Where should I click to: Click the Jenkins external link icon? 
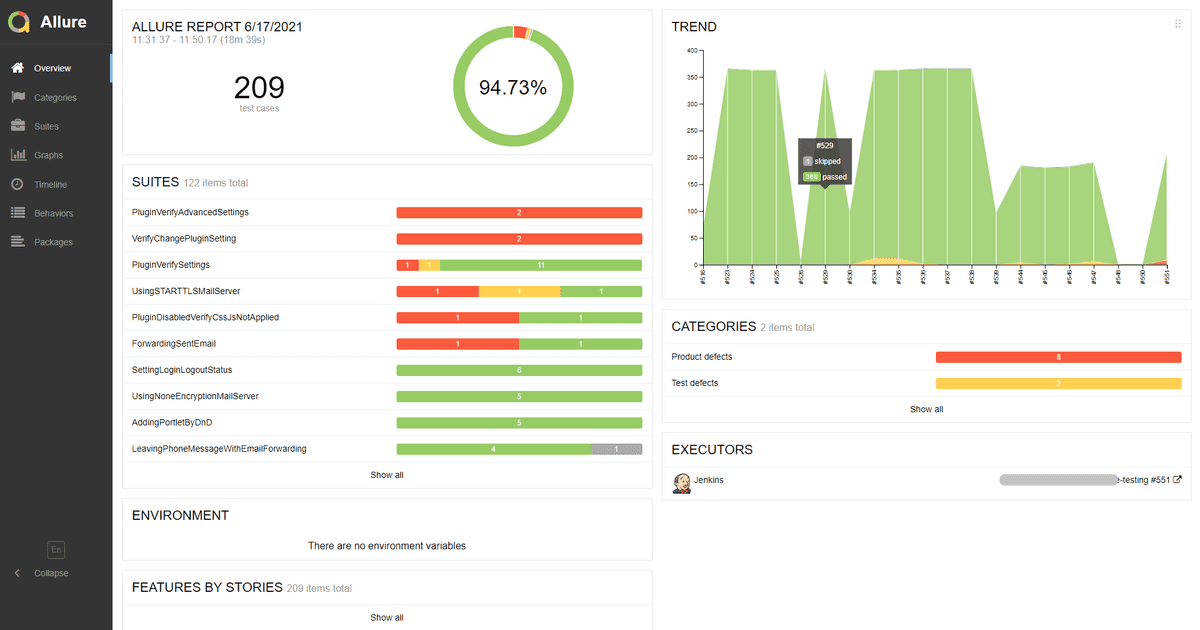point(1177,480)
